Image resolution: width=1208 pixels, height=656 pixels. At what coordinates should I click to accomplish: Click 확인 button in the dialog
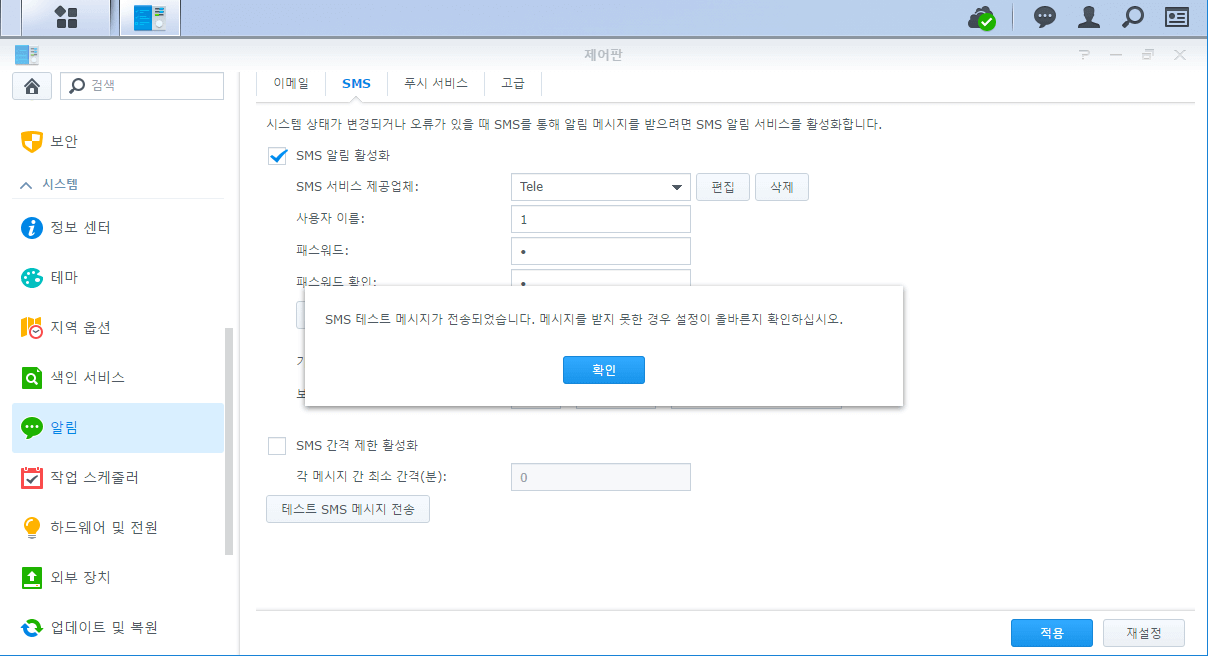[603, 370]
